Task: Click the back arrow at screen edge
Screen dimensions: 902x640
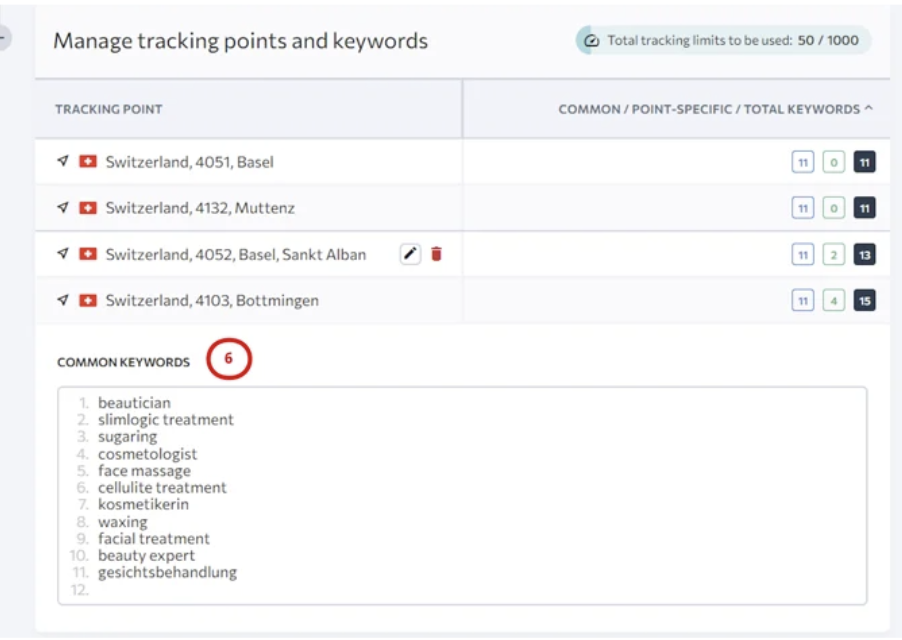Action: (5, 35)
